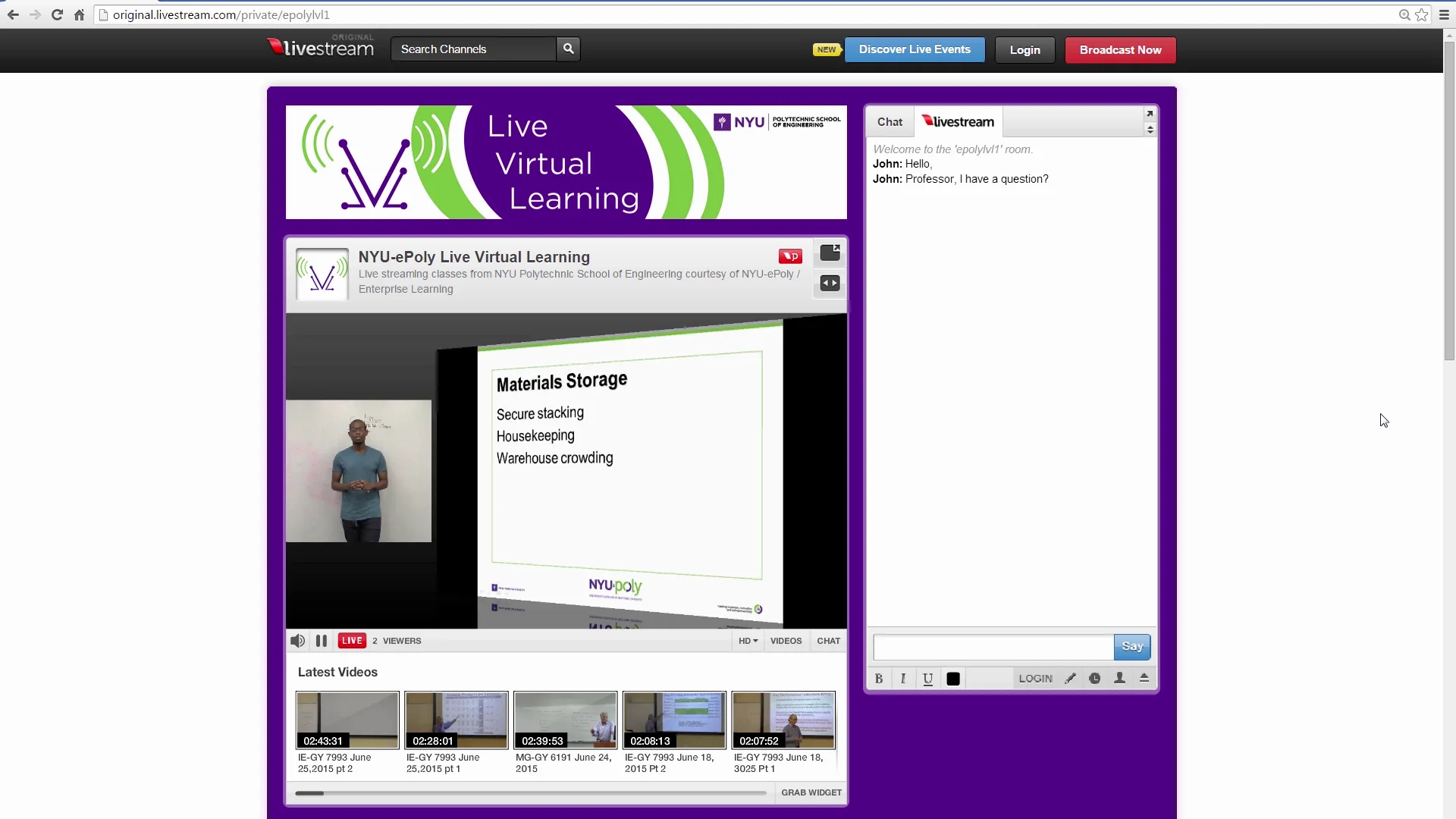
Task: Open IE-GY 7993 June 25 pt 2 video
Action: [x=347, y=720]
